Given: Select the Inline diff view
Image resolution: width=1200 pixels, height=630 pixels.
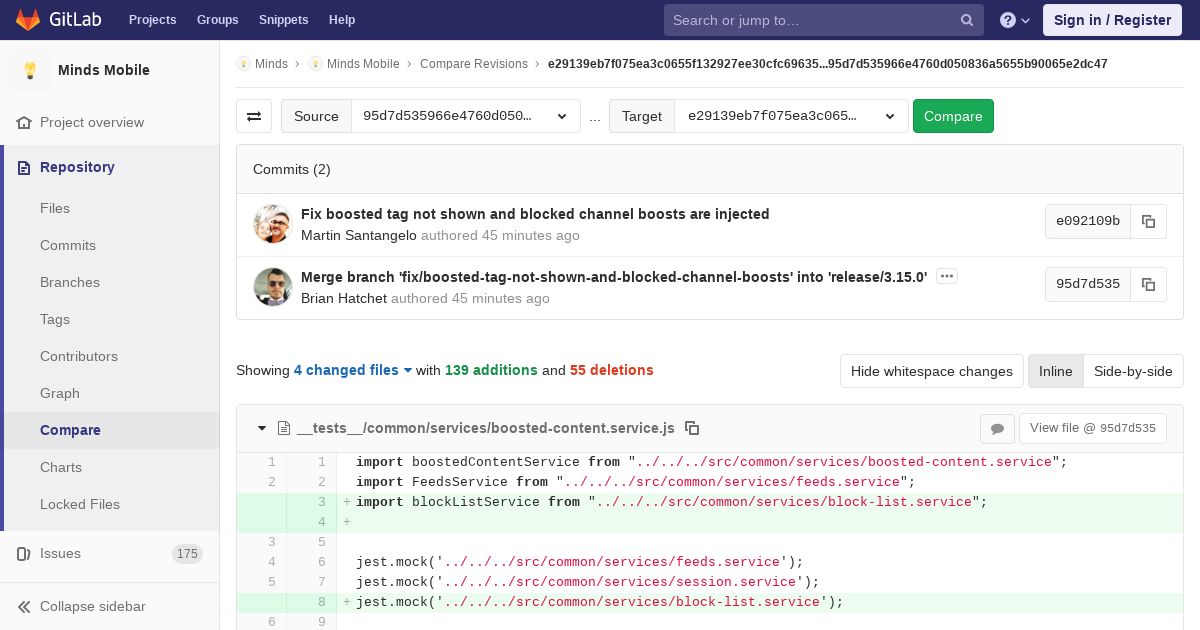Looking at the screenshot, I should coord(1055,371).
